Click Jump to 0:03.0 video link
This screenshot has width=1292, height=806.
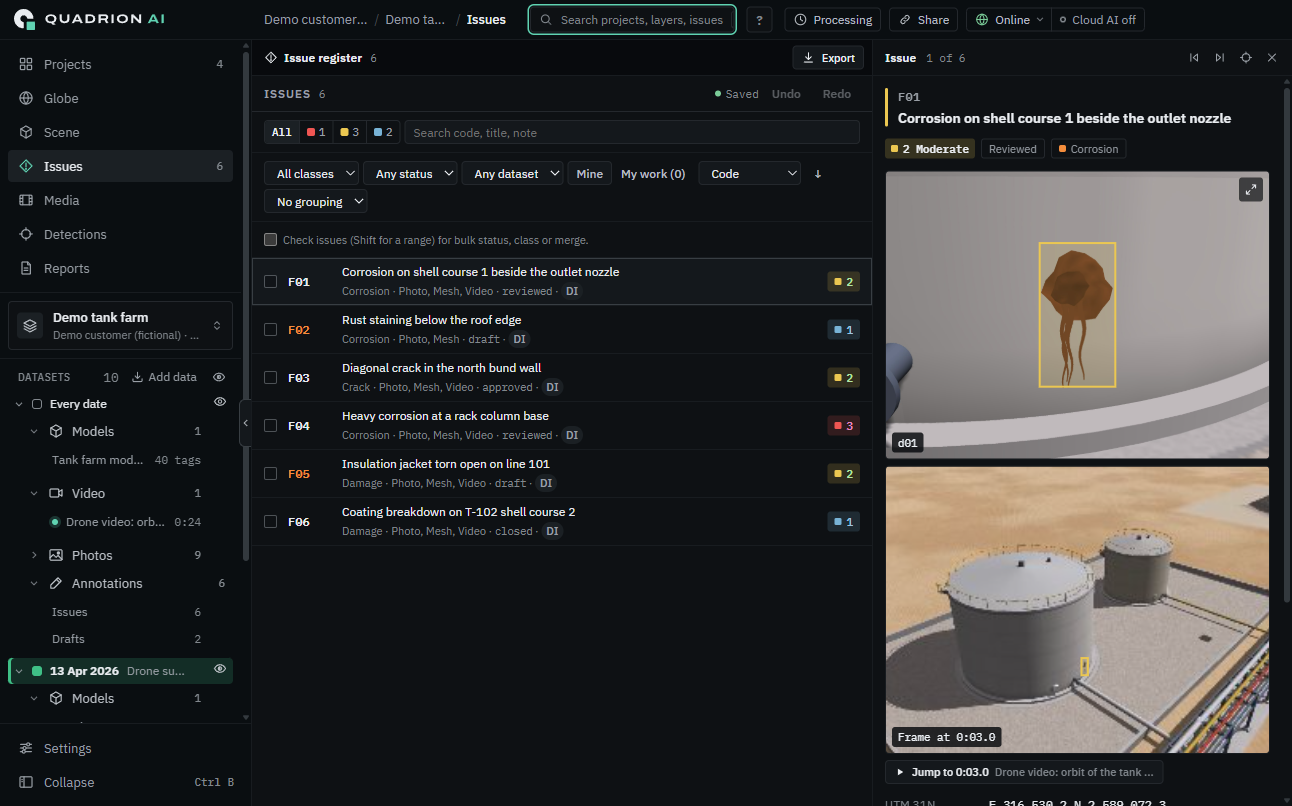1024,772
